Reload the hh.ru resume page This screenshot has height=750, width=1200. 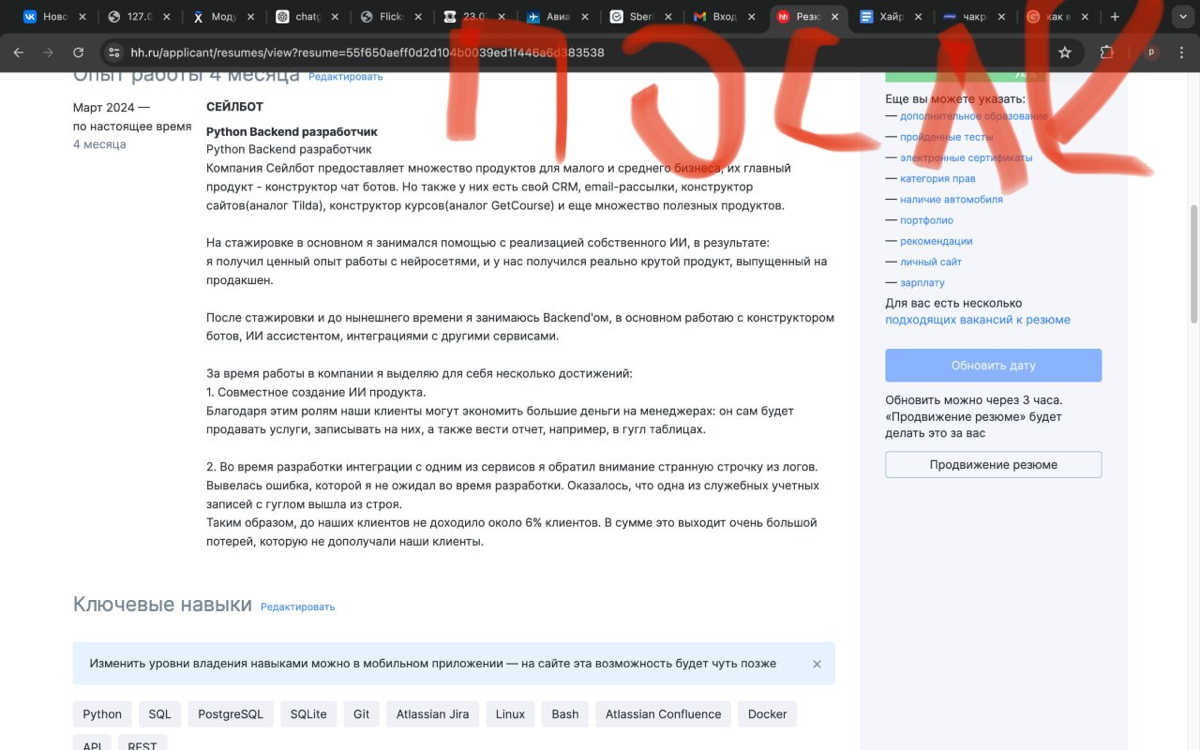tap(78, 53)
